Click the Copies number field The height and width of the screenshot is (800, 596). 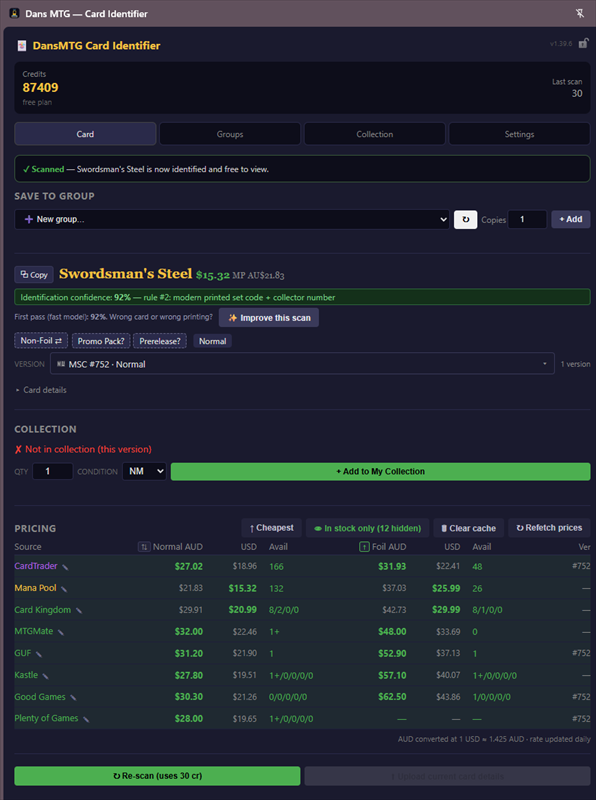(x=527, y=219)
